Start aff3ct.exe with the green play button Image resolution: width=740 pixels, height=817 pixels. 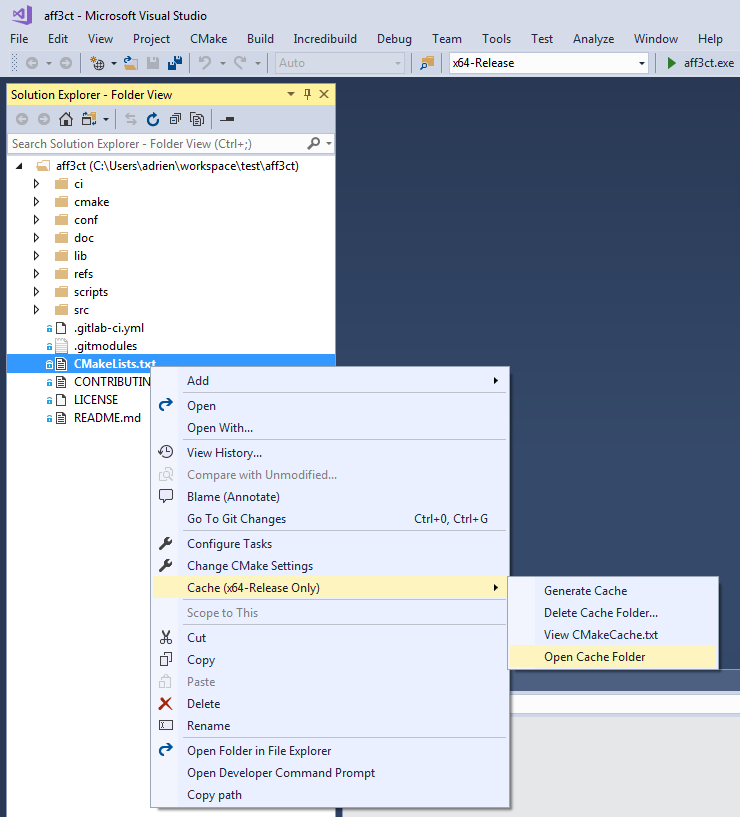point(672,63)
